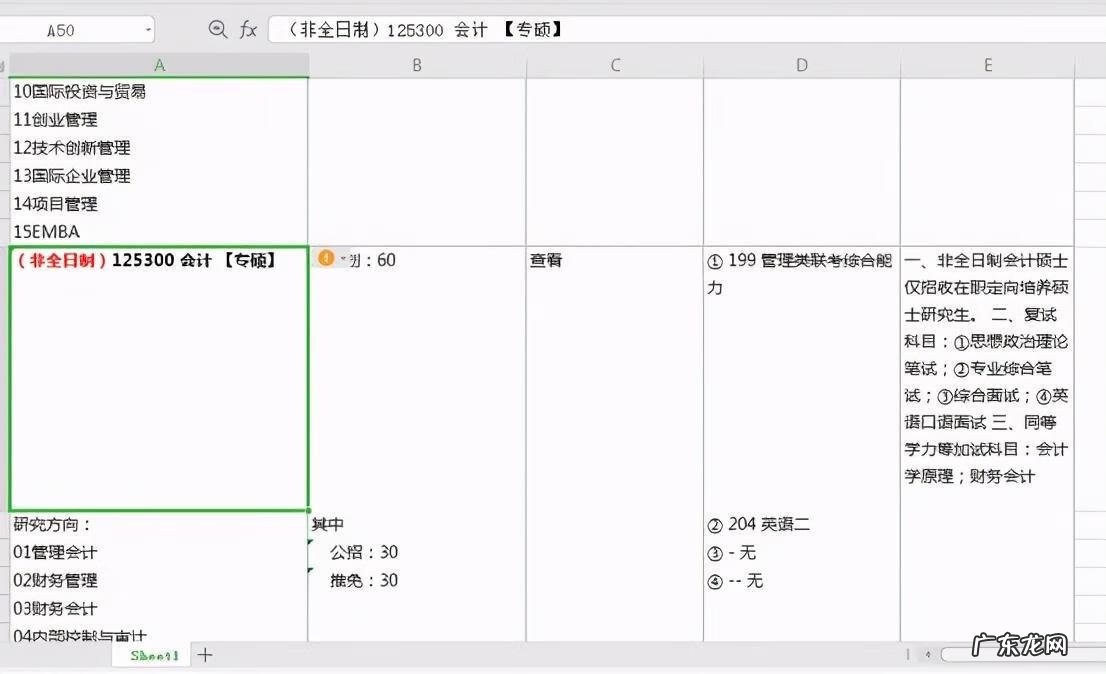Click the formula bar showing 125300 会计
Screen dimensions: 1106x674
pyautogui.click(x=687, y=30)
